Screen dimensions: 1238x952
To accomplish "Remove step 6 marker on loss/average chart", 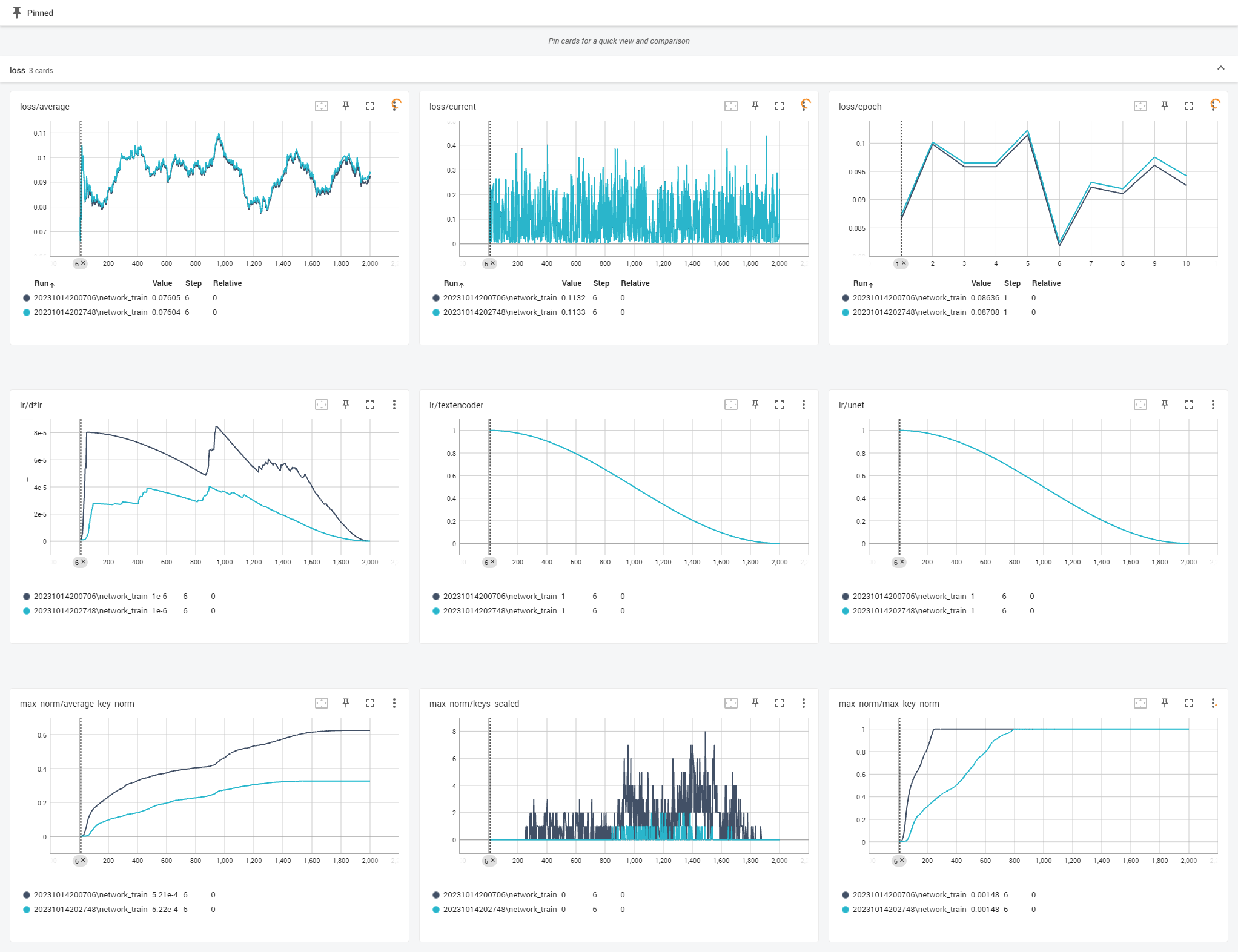I will (x=84, y=263).
